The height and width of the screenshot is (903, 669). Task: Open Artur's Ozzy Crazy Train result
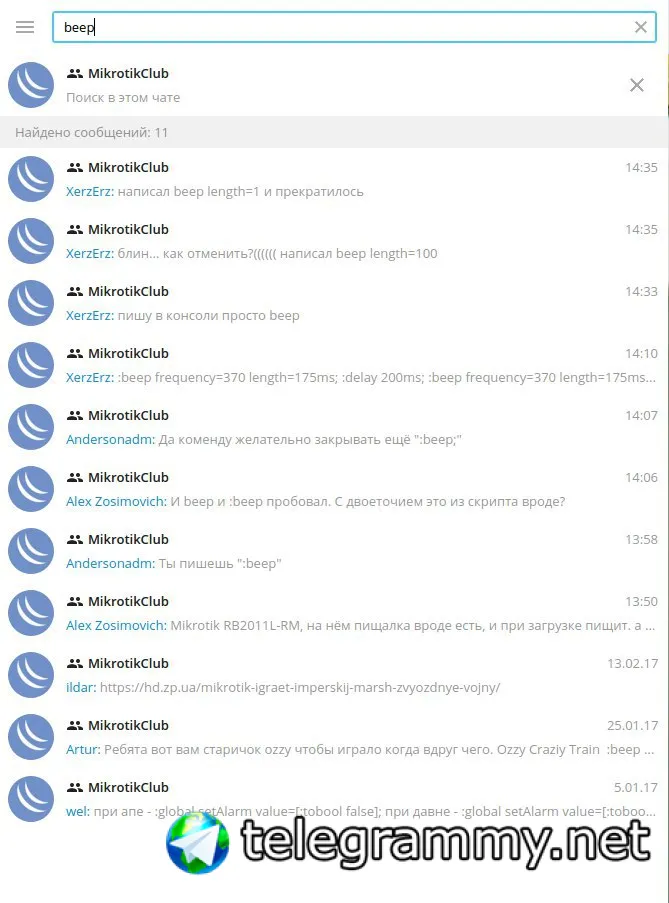(334, 737)
